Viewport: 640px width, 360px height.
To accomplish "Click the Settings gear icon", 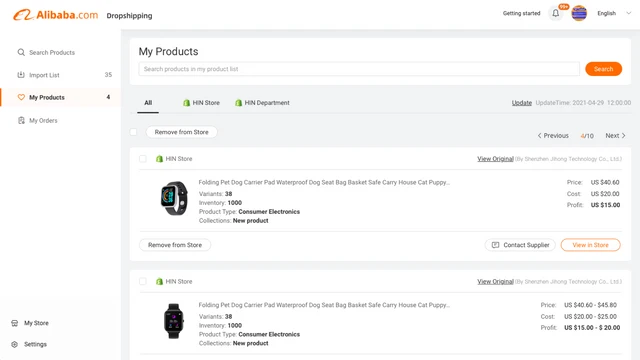I will pyautogui.click(x=15, y=344).
